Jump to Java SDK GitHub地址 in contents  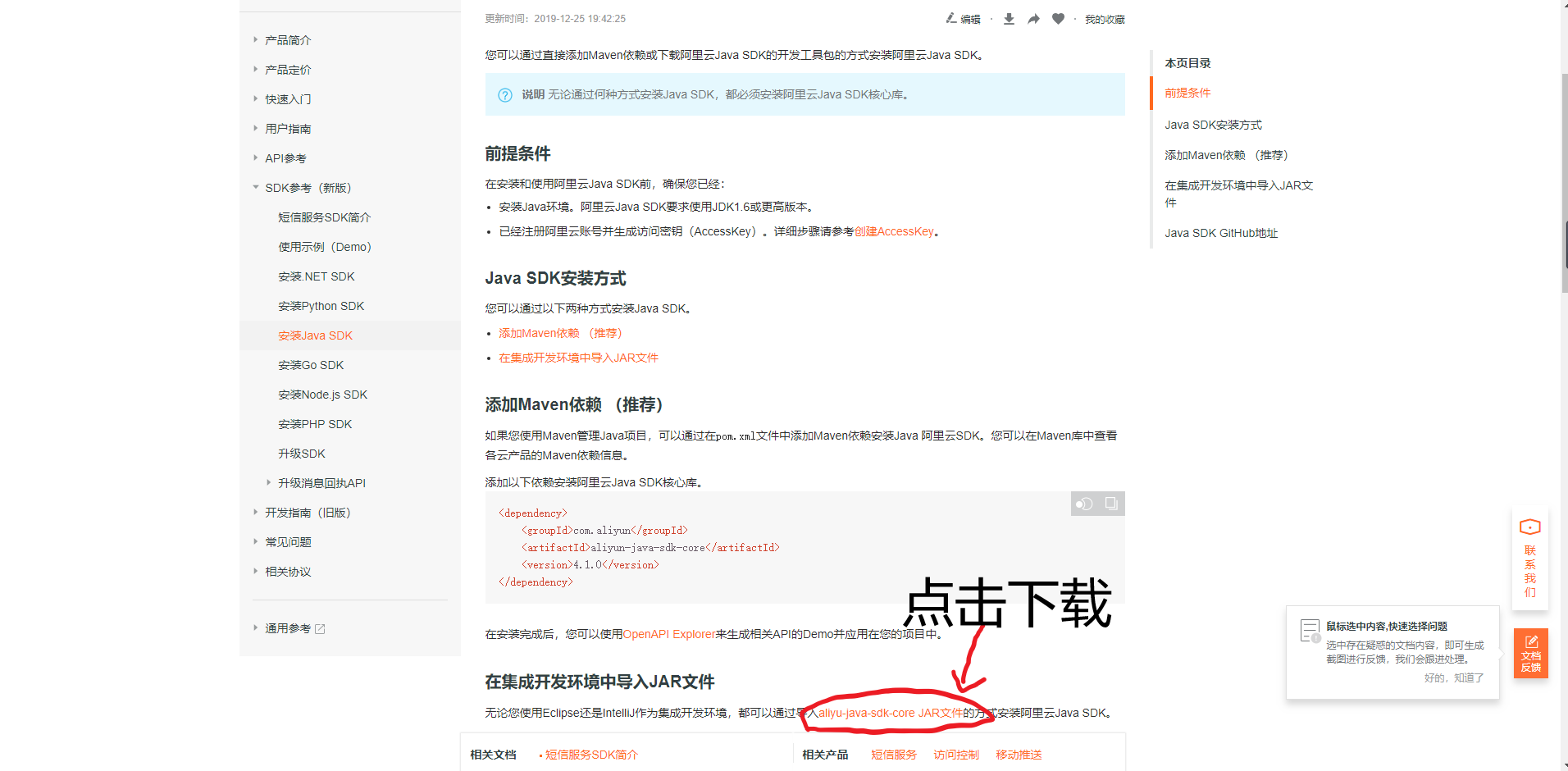coord(1220,233)
